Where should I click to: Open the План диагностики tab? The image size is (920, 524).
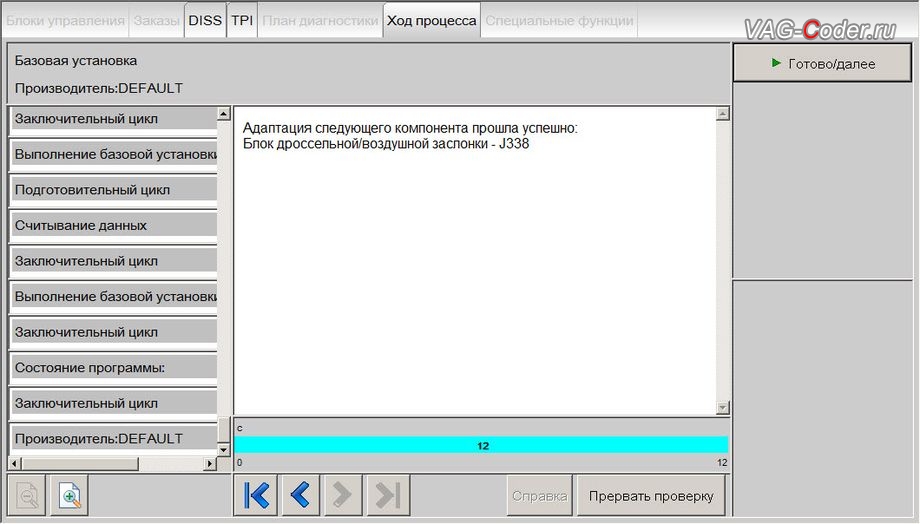point(320,21)
